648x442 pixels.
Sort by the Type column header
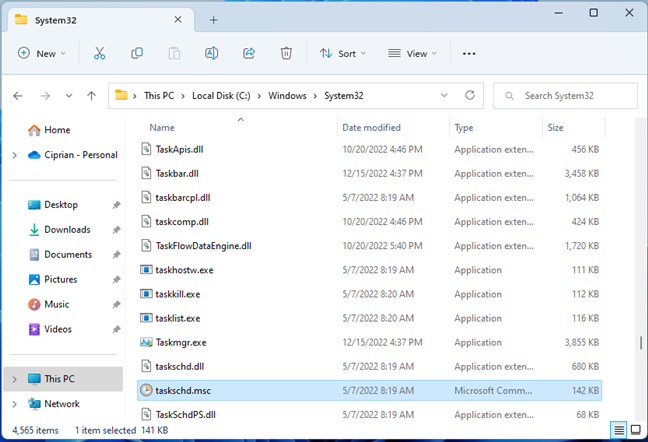464,128
